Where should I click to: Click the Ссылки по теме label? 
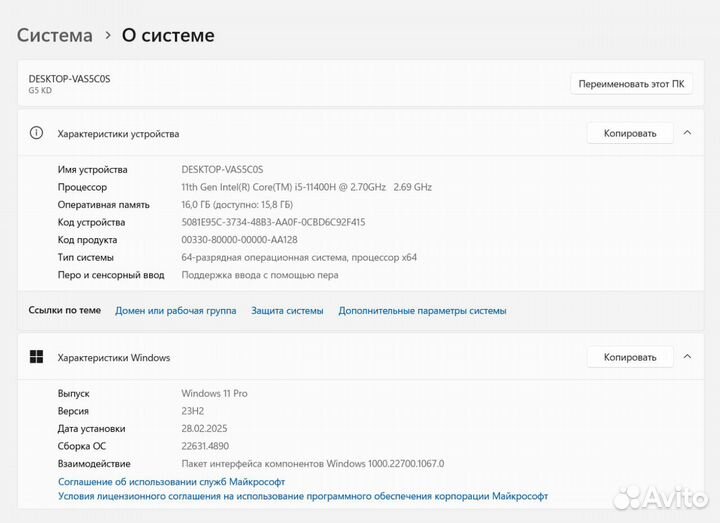pyautogui.click(x=65, y=310)
